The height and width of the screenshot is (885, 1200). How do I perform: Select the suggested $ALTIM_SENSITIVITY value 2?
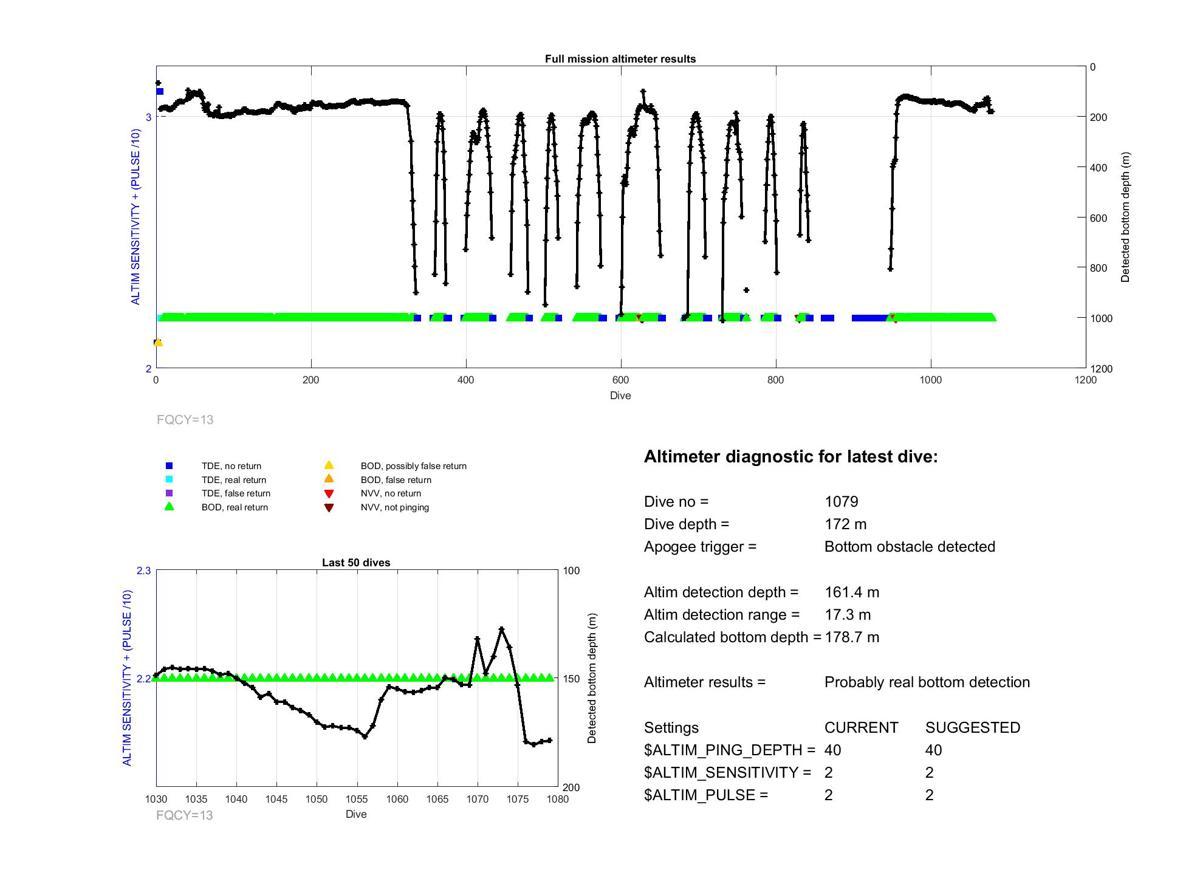pyautogui.click(x=930, y=773)
